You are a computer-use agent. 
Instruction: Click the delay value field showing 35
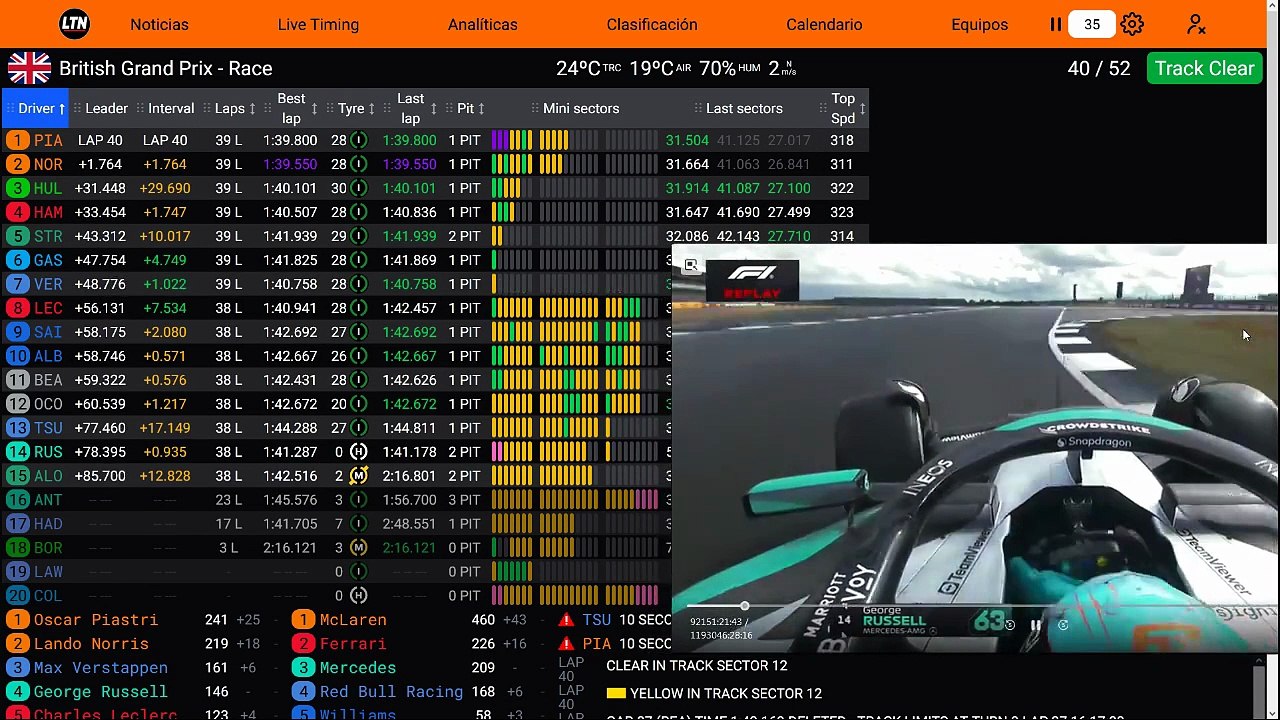pos(1092,24)
